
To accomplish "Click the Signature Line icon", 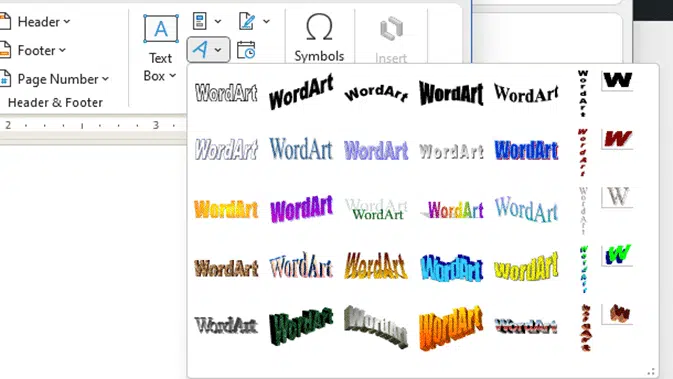I will pos(246,21).
